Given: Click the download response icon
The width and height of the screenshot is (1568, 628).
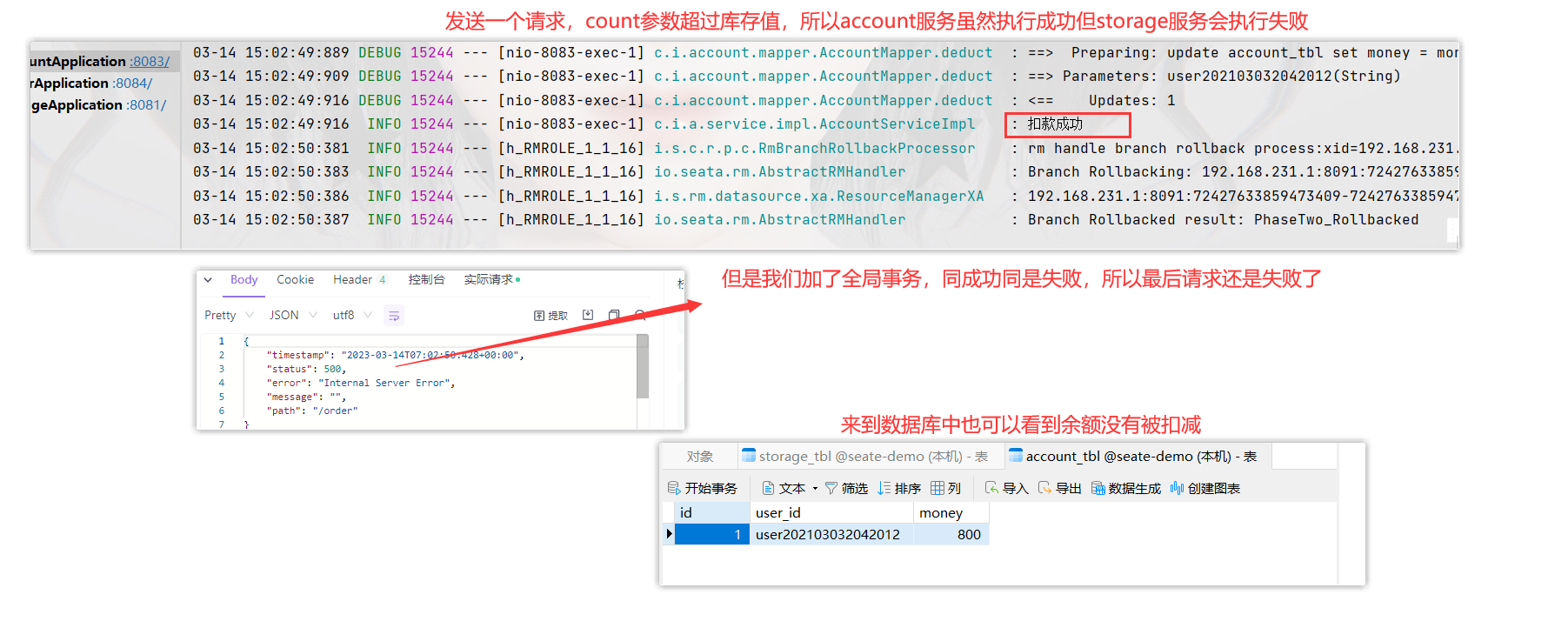Looking at the screenshot, I should click(588, 315).
